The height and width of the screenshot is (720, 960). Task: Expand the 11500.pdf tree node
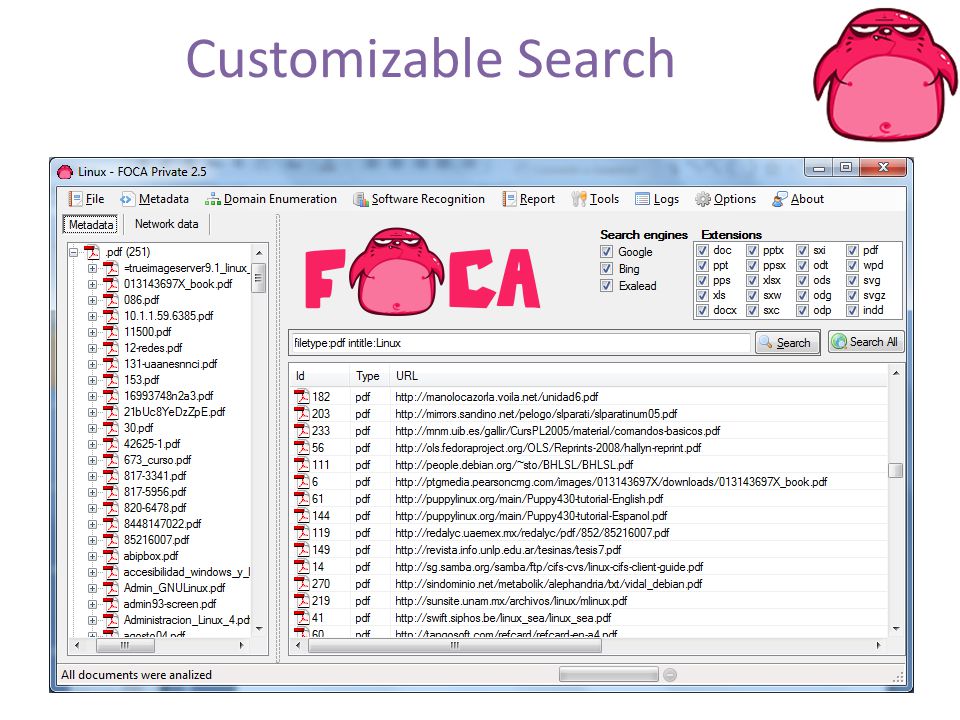[92, 332]
